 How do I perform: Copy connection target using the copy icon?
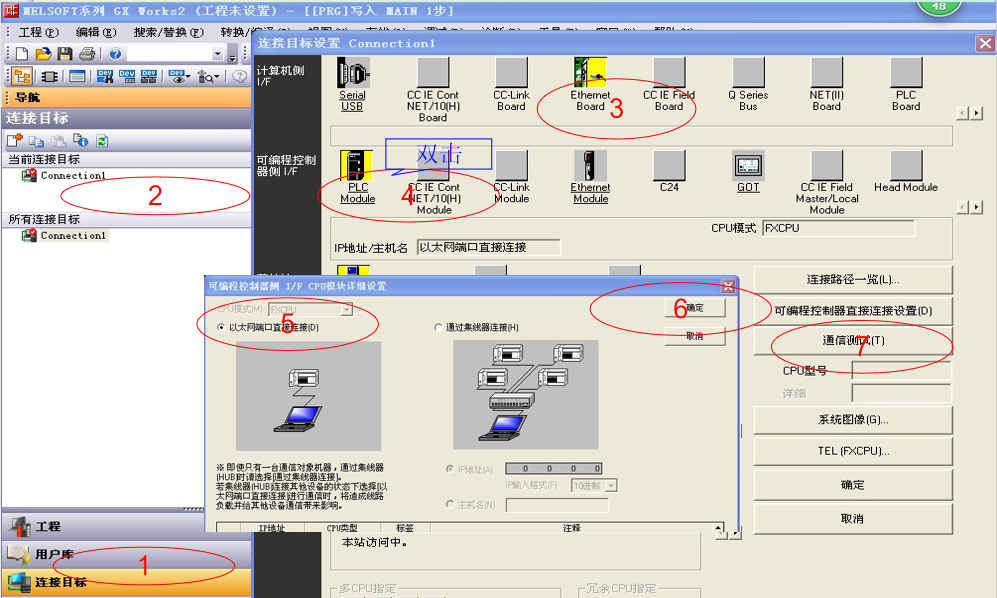(36, 141)
